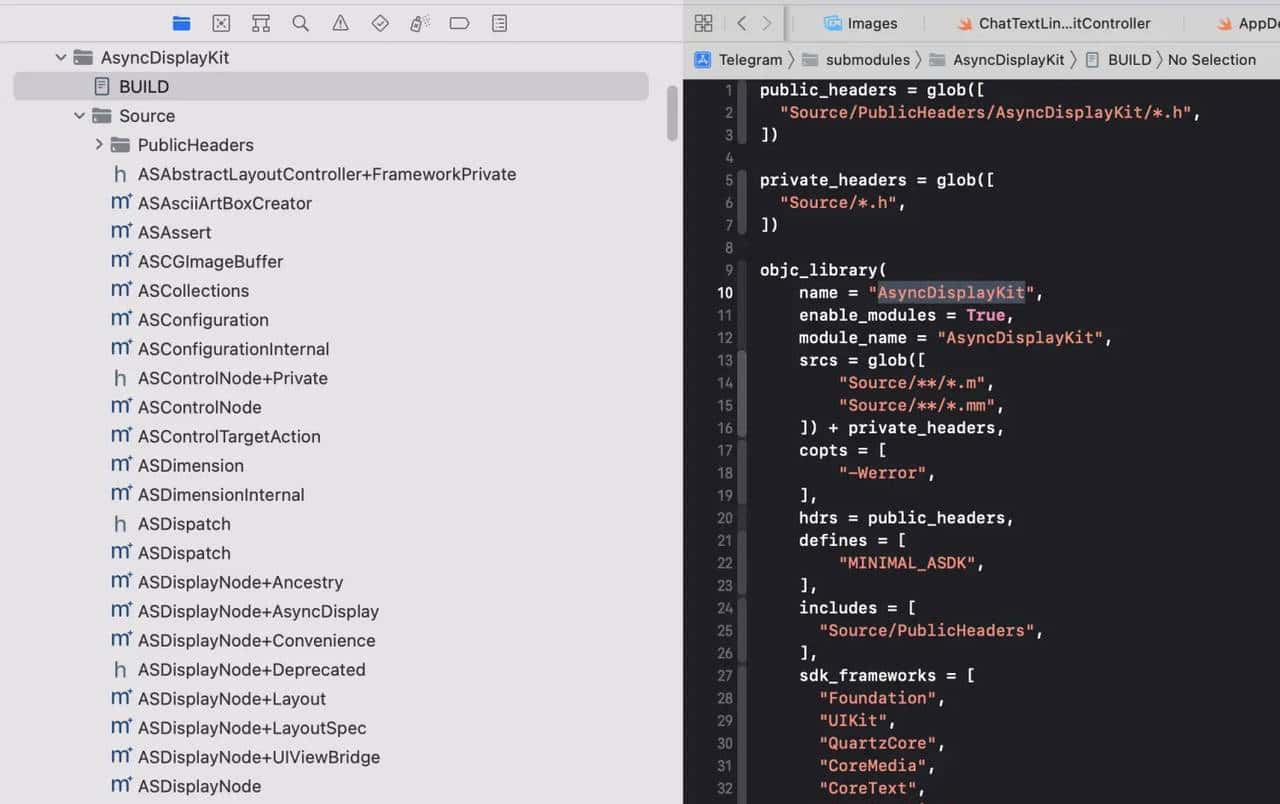Click the BUILD file icon in navigator
1280x804 pixels.
(102, 87)
